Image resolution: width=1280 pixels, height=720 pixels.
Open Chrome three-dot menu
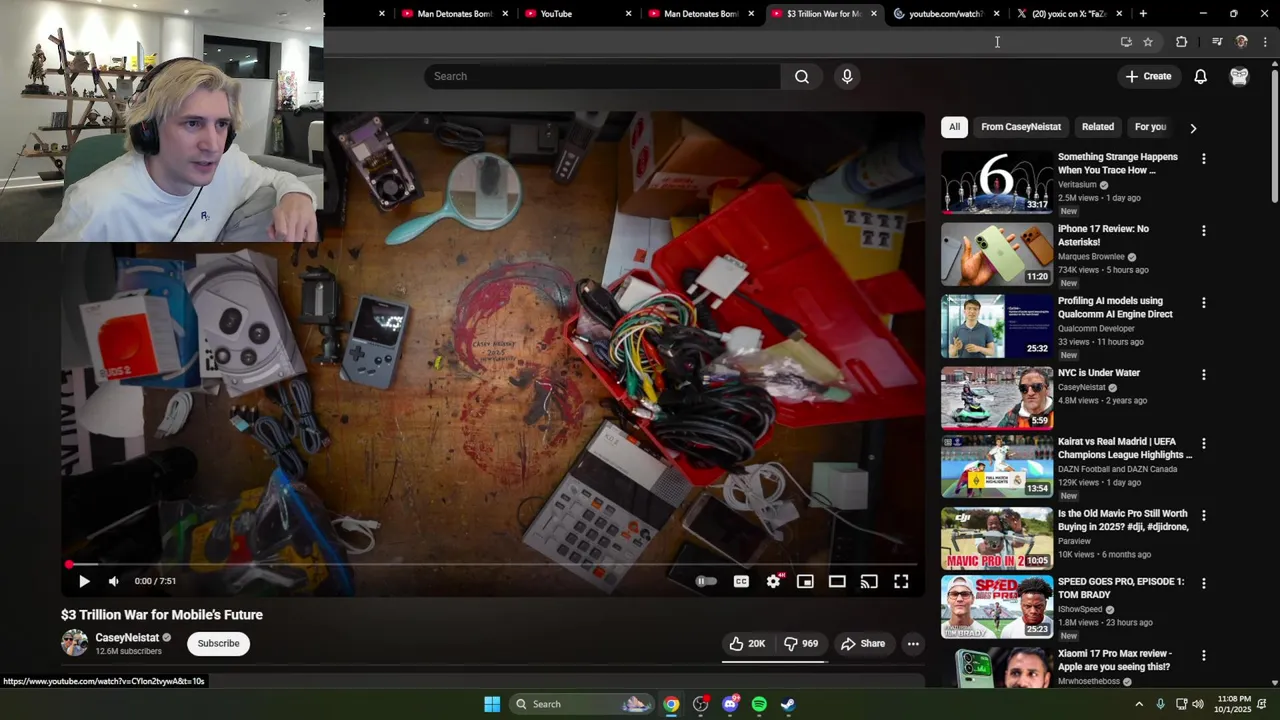(x=1265, y=42)
